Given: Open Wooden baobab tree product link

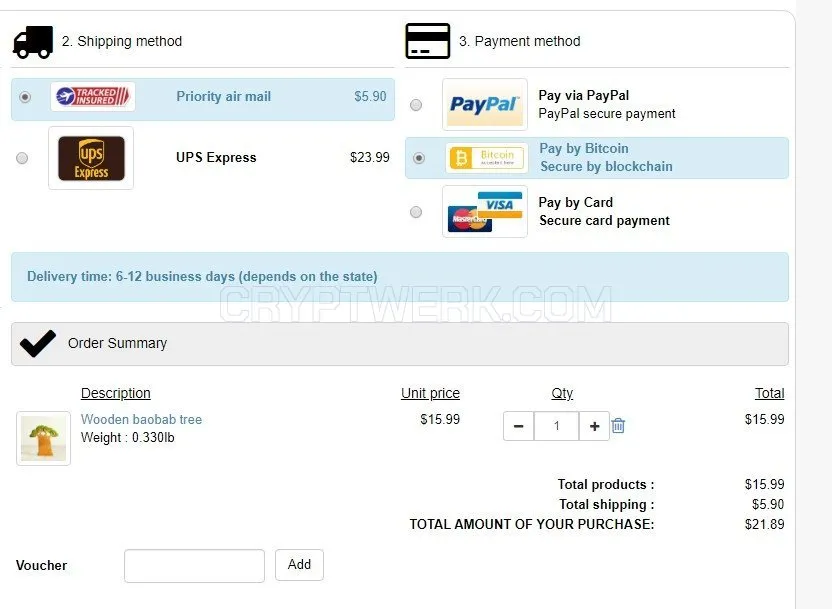Looking at the screenshot, I should click(x=141, y=420).
